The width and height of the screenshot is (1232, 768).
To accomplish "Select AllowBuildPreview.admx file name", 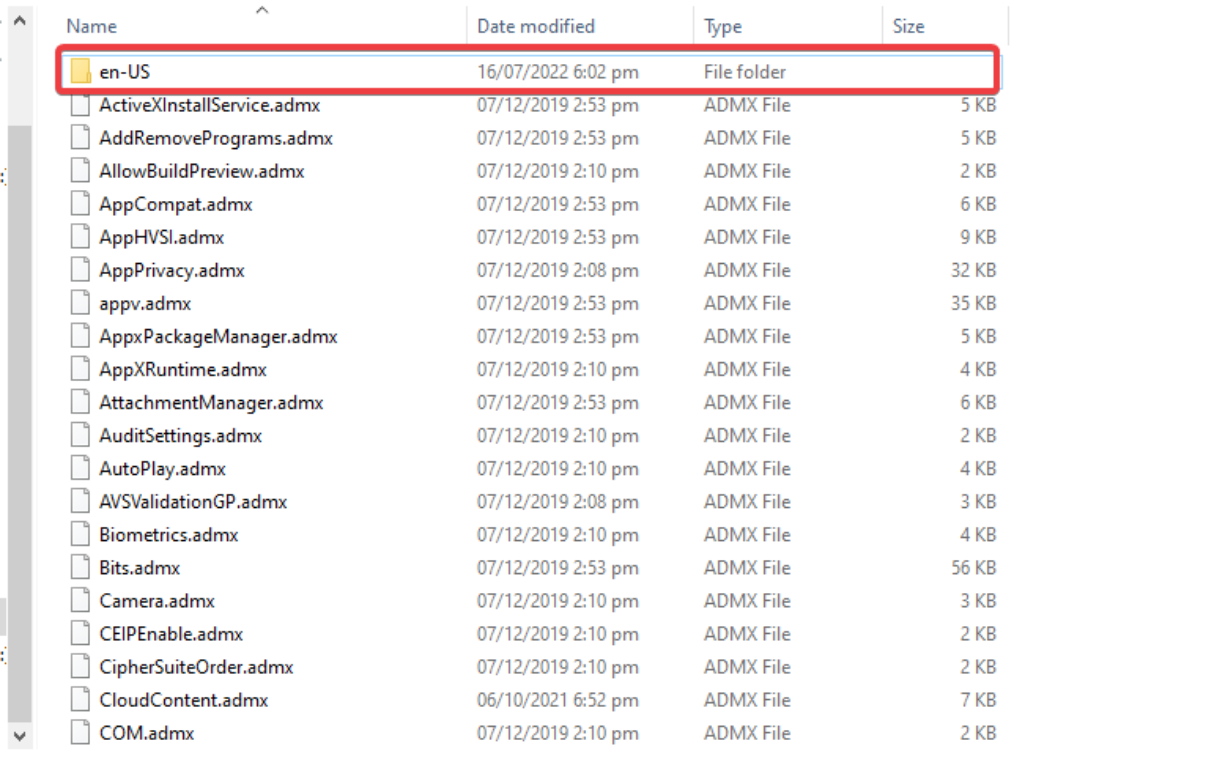I will (x=202, y=171).
